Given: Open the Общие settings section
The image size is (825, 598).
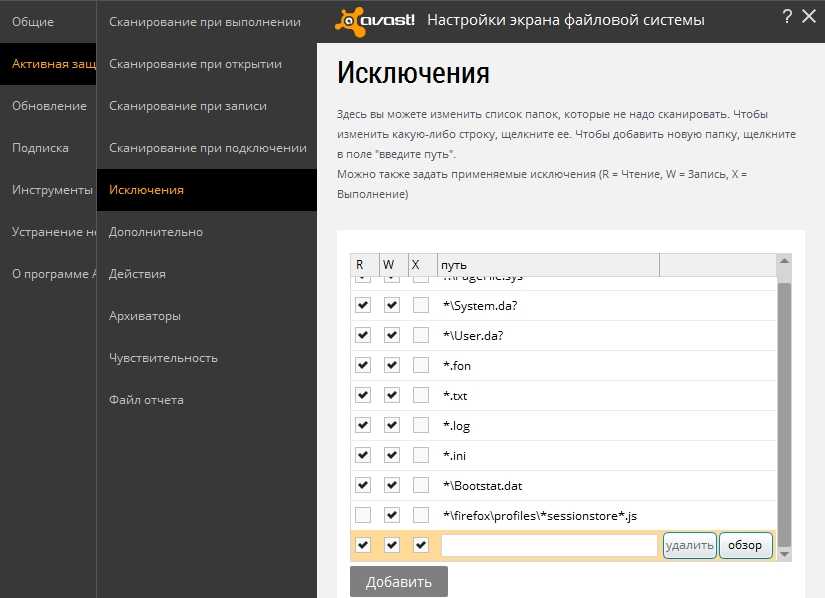Looking at the screenshot, I should (33, 21).
